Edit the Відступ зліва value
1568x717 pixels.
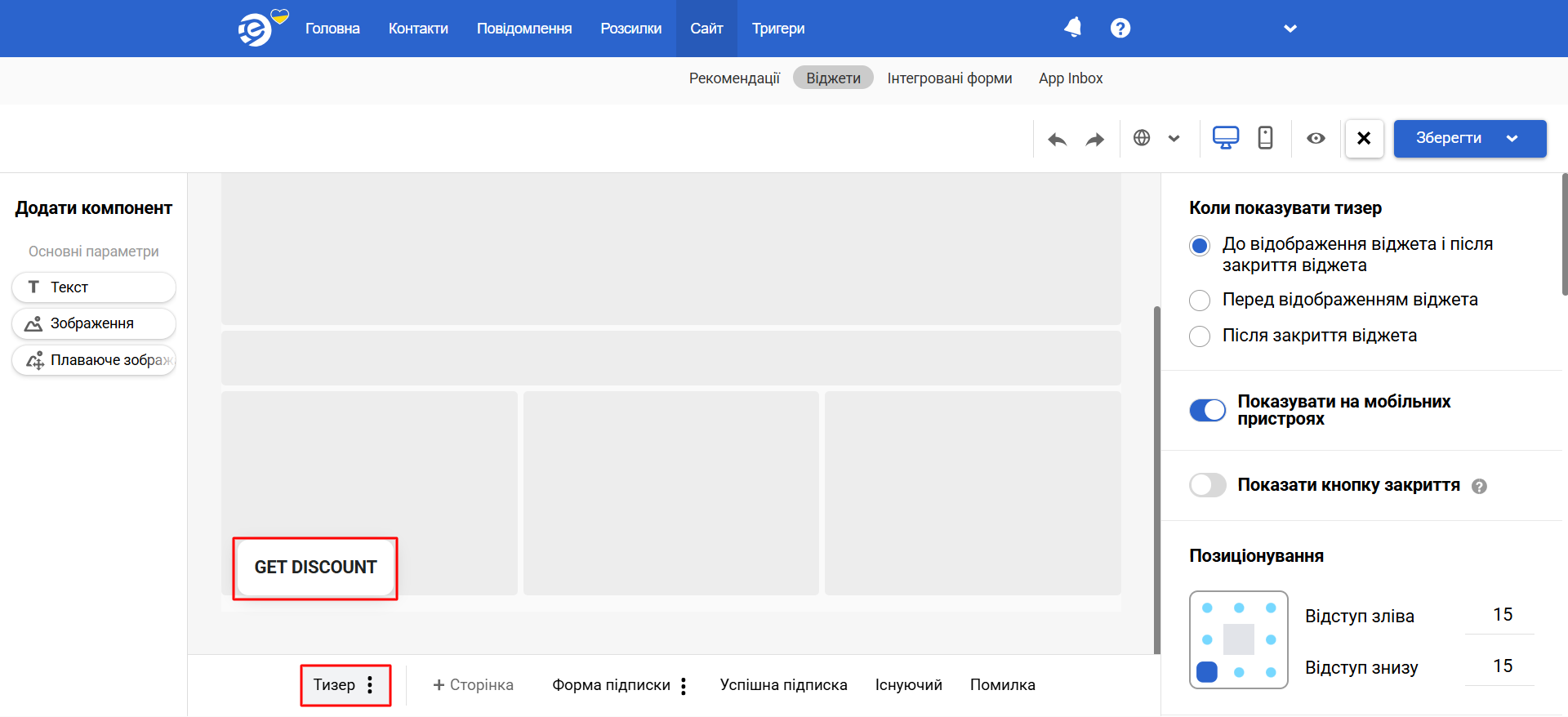[1500, 616]
